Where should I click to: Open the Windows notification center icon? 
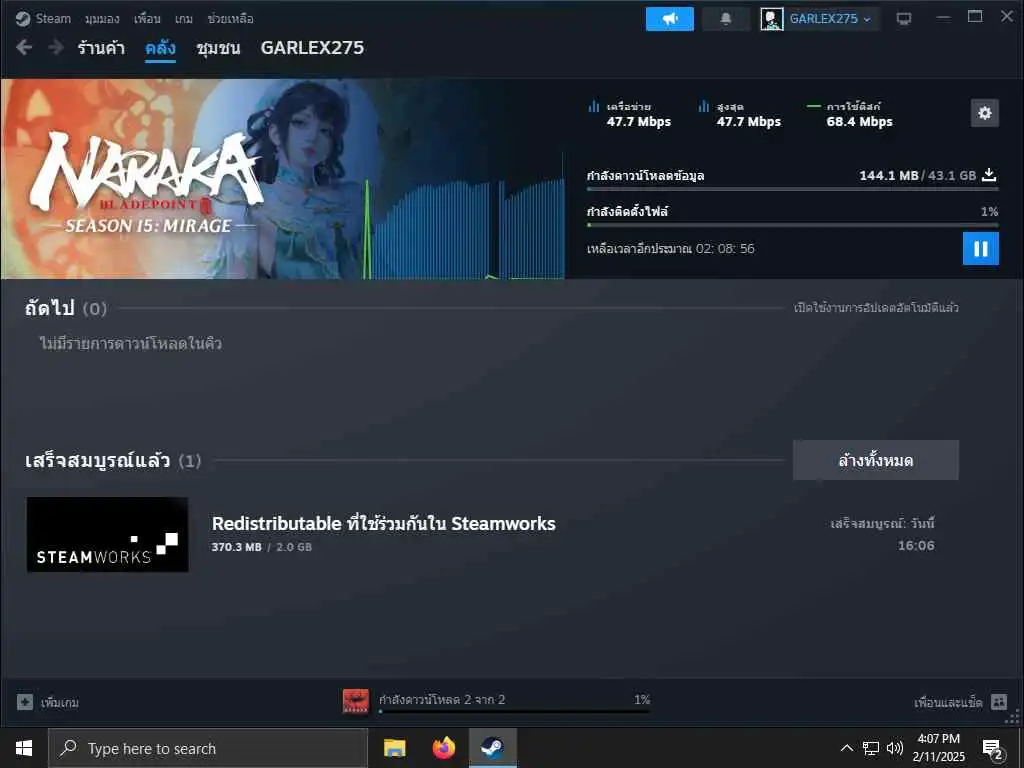tap(993, 750)
